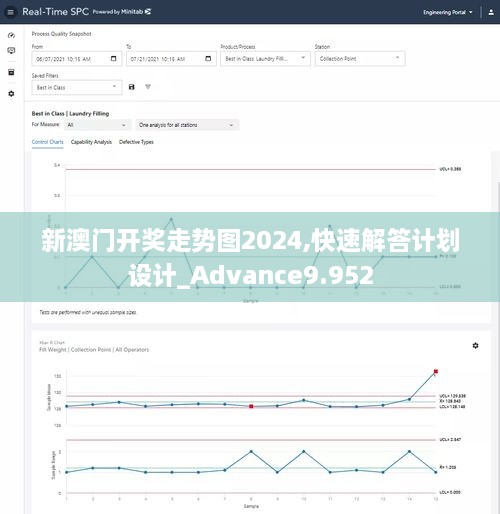The image size is (500, 514).
Task: Click the user account icon
Action: point(491,12)
